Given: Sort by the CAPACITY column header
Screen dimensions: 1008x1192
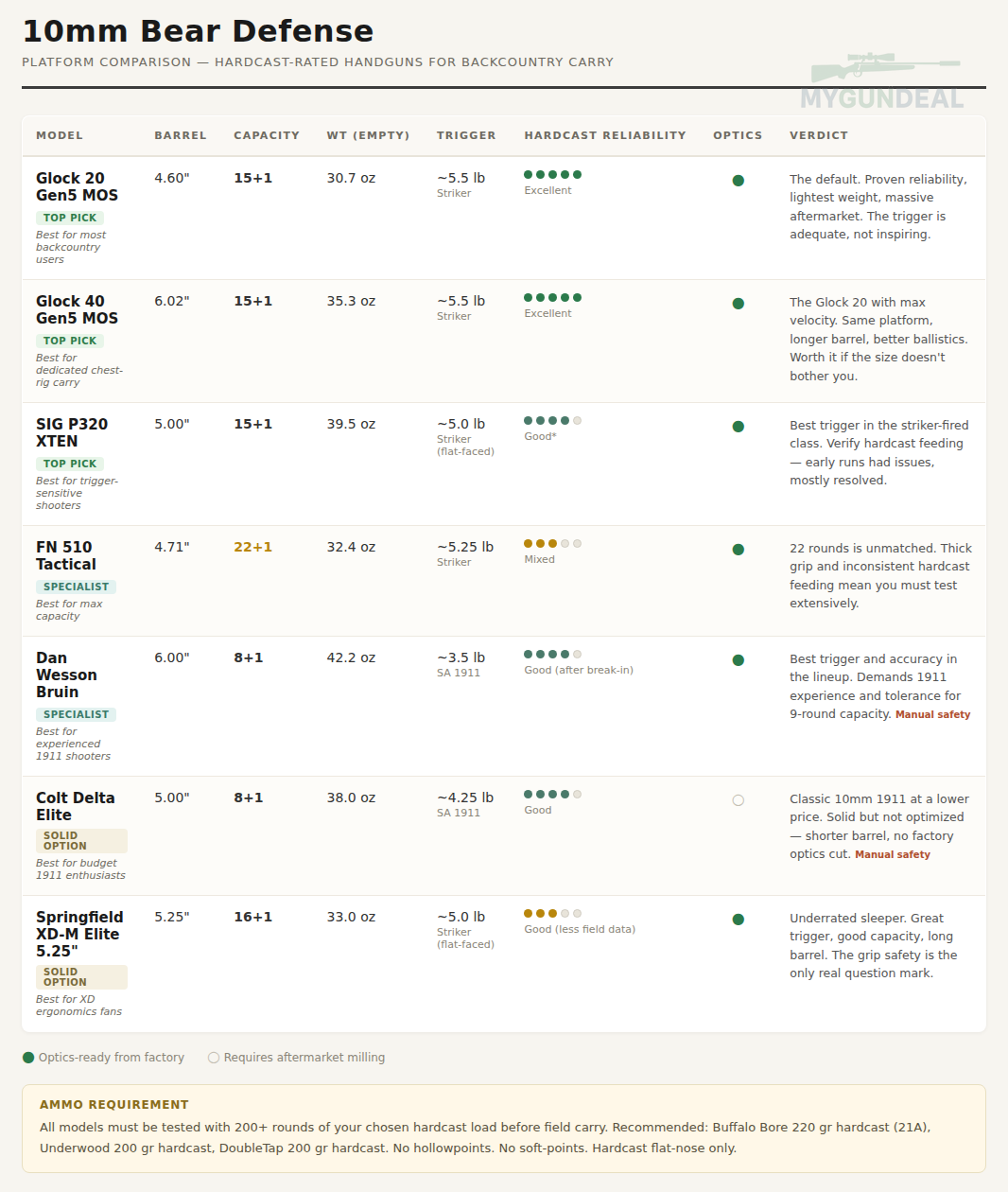Looking at the screenshot, I should click(x=267, y=135).
